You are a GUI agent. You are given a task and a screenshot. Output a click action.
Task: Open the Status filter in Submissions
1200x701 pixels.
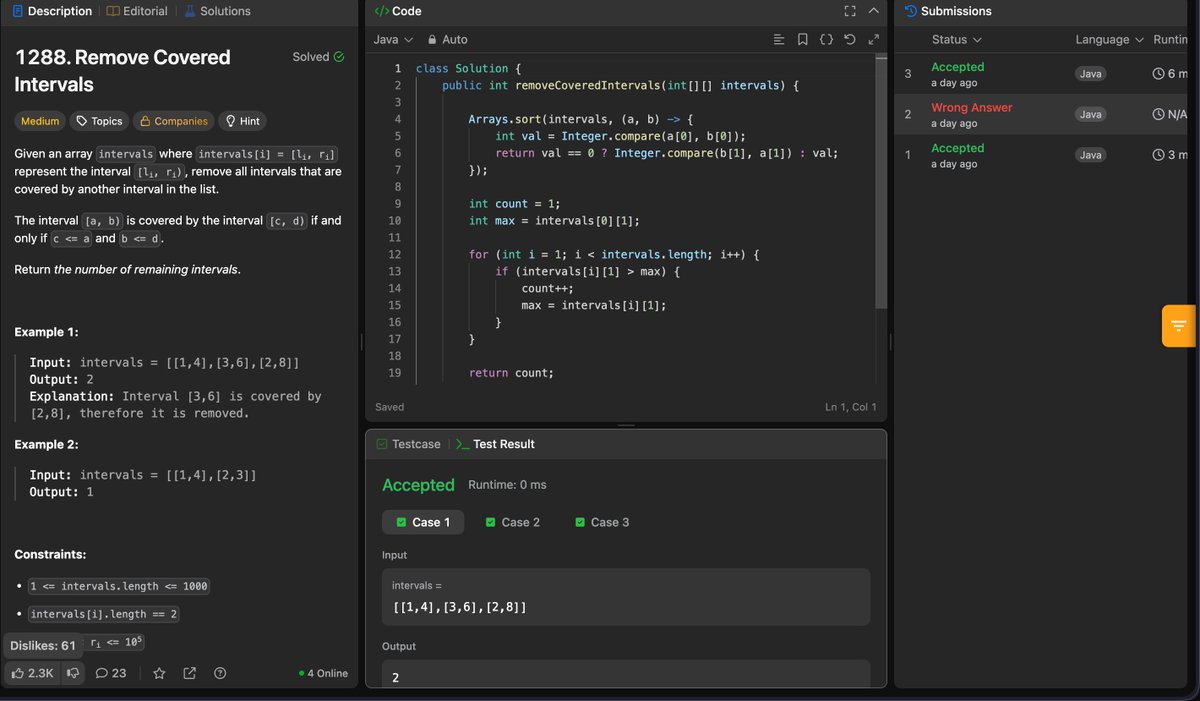(953, 39)
